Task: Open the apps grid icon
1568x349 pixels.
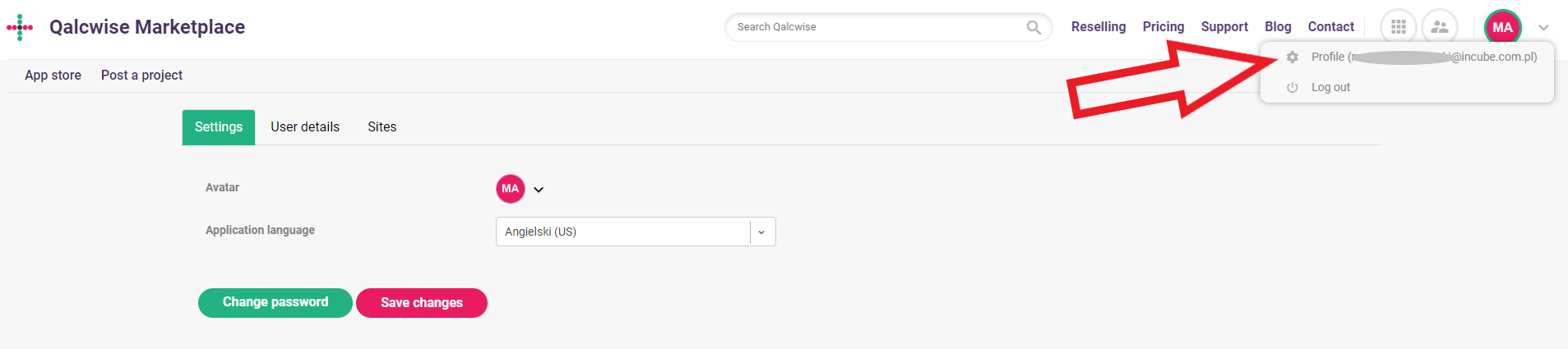Action: pos(1399,27)
